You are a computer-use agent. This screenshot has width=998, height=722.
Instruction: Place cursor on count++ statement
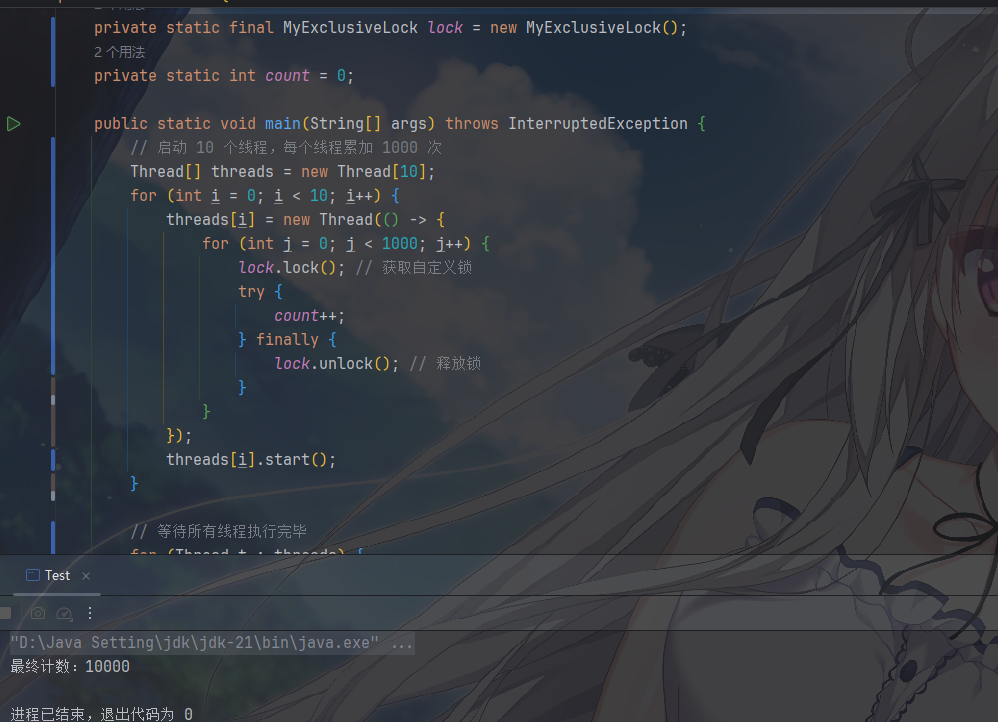point(309,316)
